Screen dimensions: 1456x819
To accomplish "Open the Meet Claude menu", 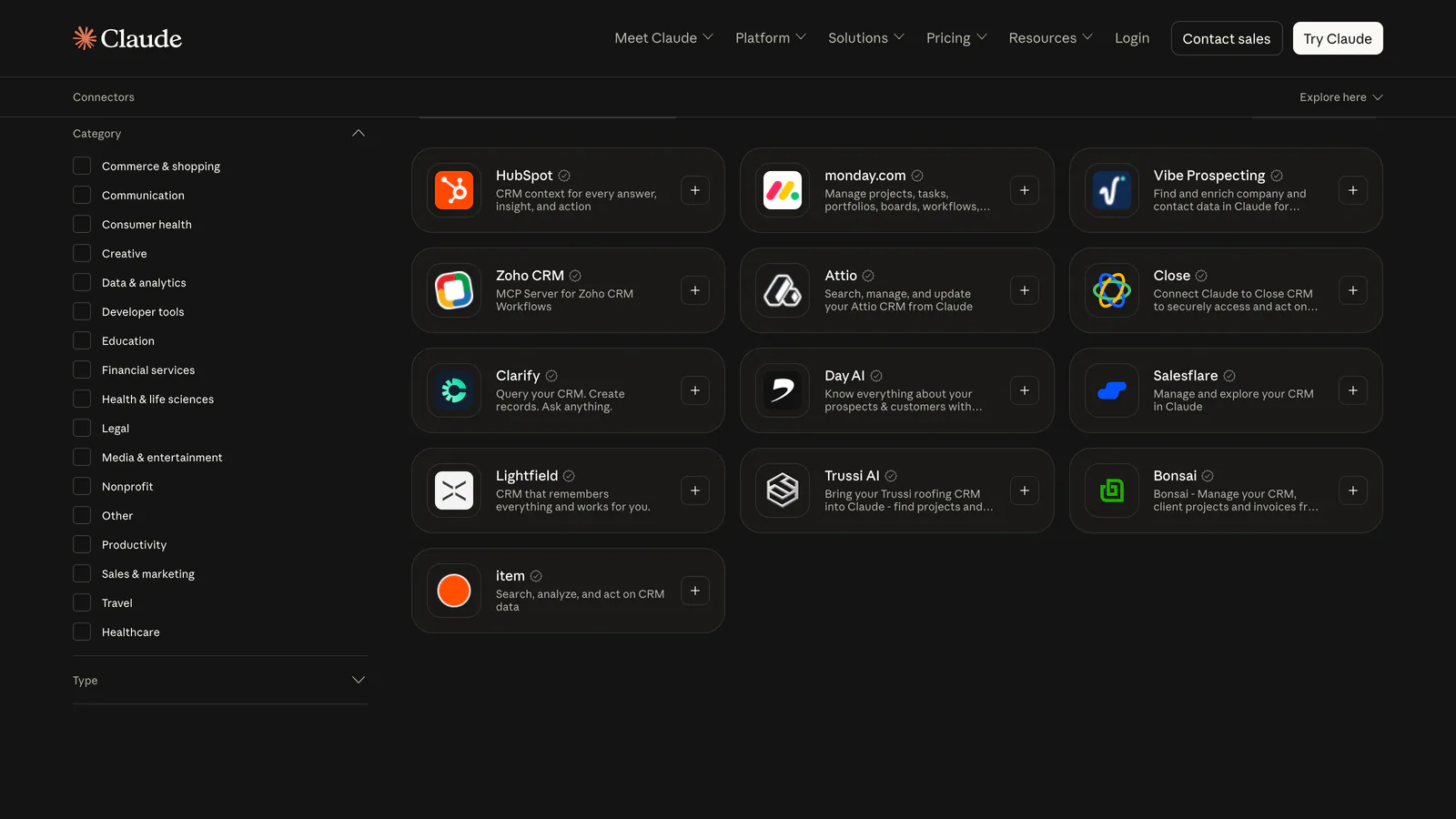I will [x=663, y=38].
